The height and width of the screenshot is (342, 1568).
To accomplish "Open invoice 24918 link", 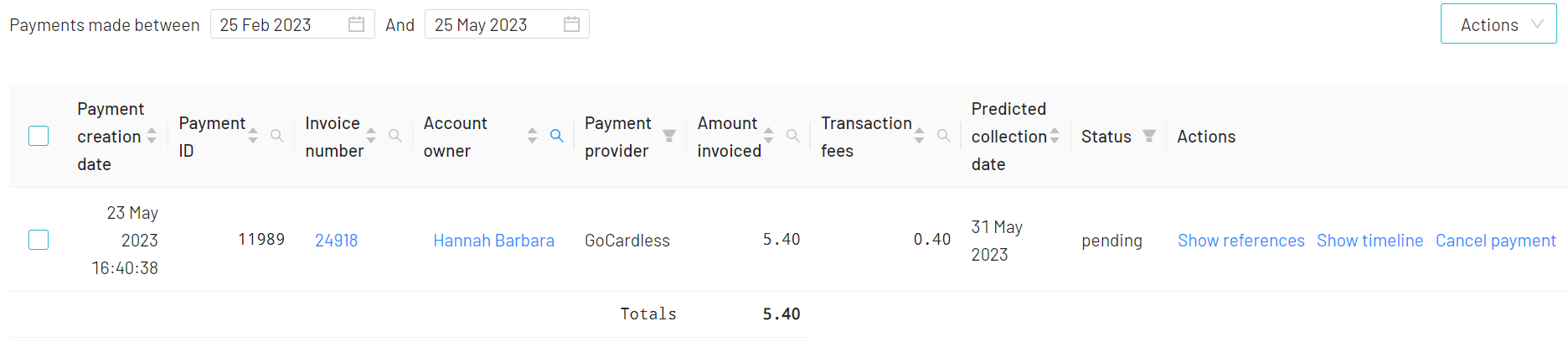I will coord(336,241).
